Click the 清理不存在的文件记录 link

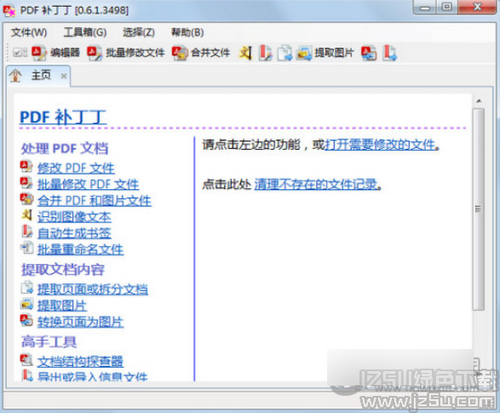pyautogui.click(x=316, y=184)
